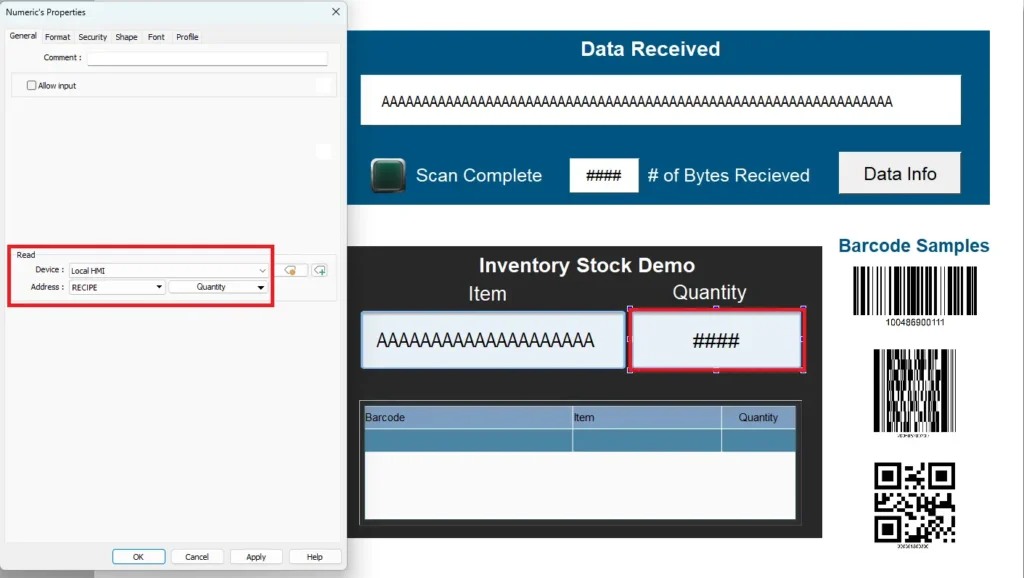Click the tag library icon beside Device
This screenshot has height=578, width=1024.
pyautogui.click(x=290, y=270)
